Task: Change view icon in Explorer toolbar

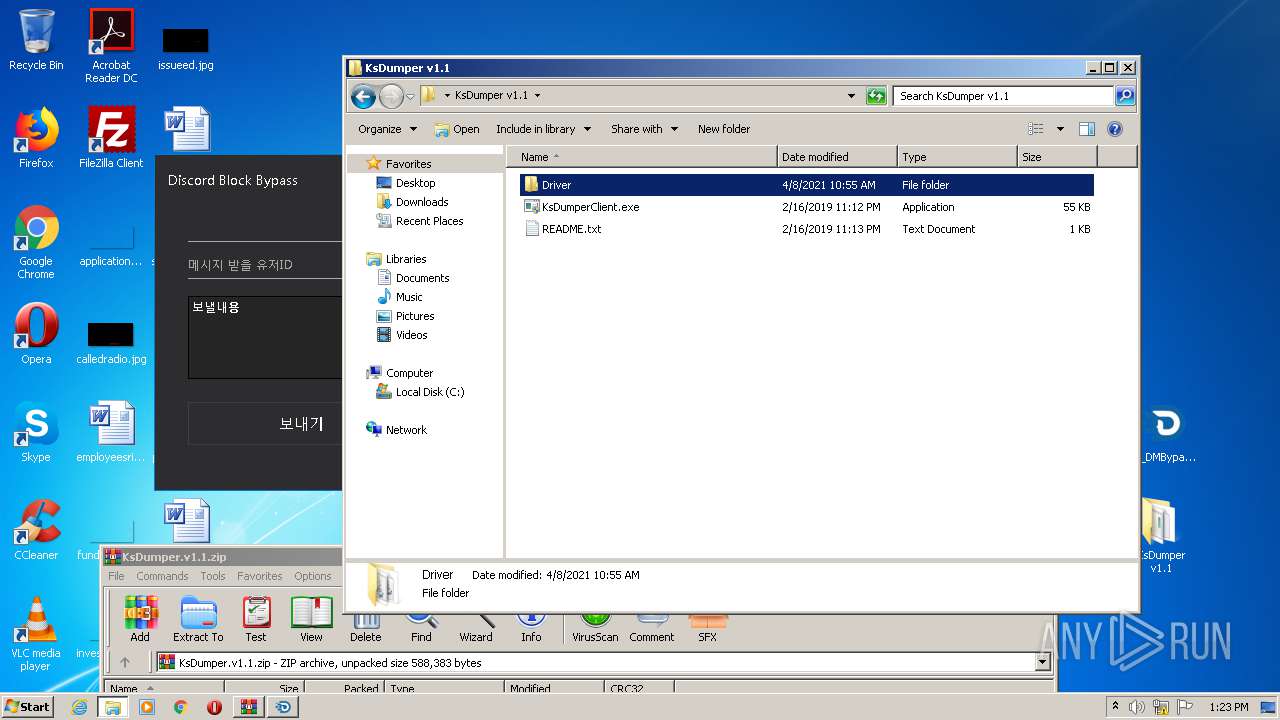Action: (x=1036, y=129)
